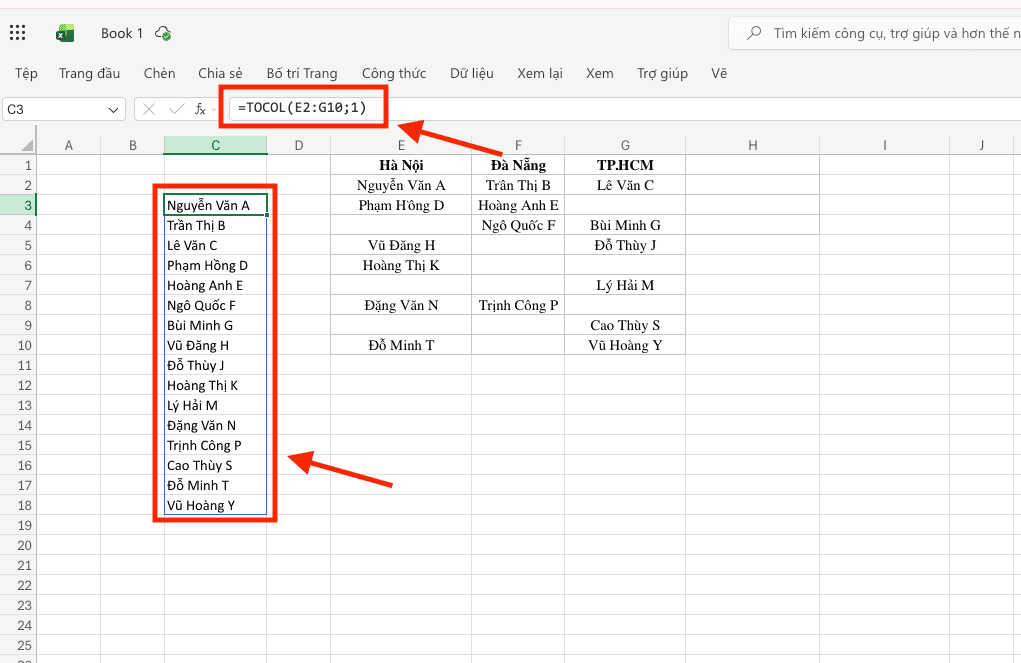
Task: Switch to the Trang đầu tab
Action: tap(89, 74)
